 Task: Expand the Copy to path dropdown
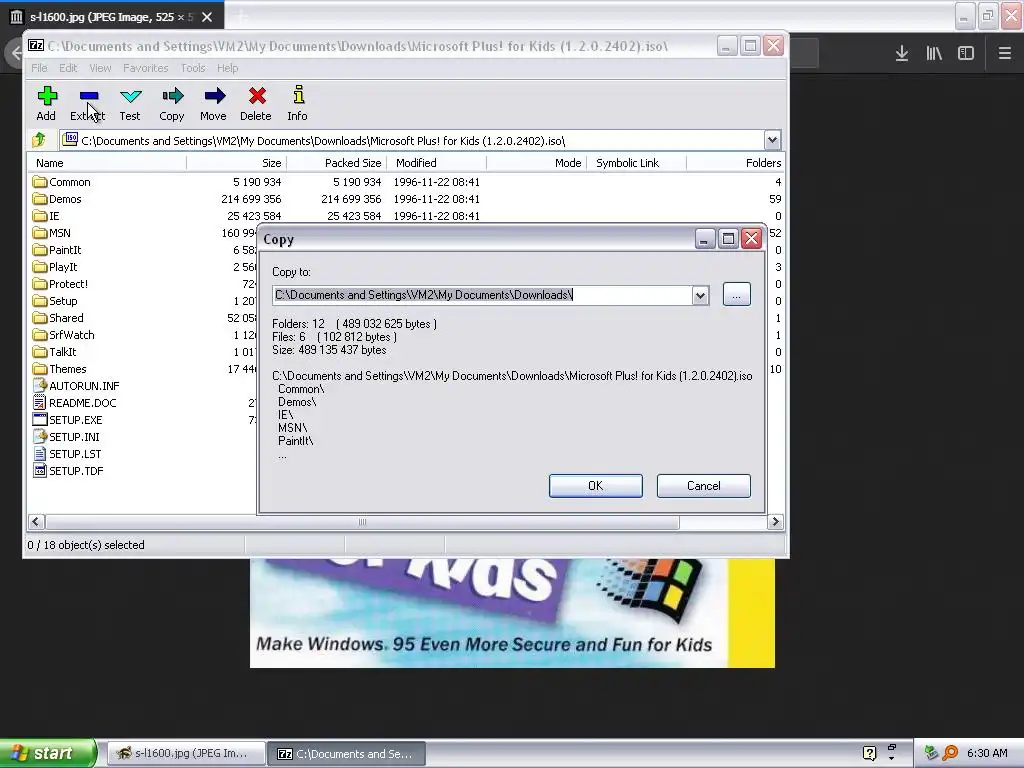click(x=700, y=295)
